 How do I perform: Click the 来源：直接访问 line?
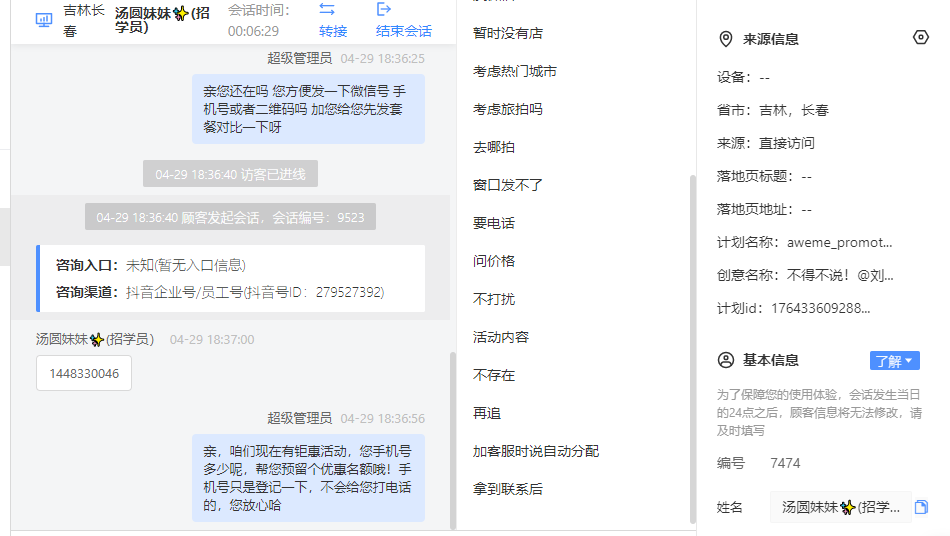click(766, 144)
